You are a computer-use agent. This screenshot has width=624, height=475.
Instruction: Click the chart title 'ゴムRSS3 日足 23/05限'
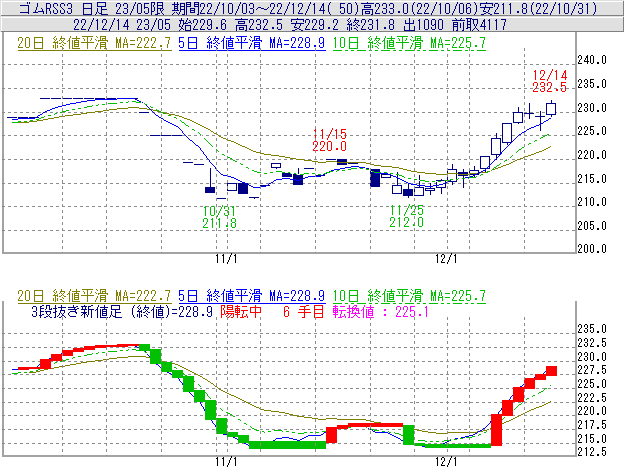(x=92, y=9)
